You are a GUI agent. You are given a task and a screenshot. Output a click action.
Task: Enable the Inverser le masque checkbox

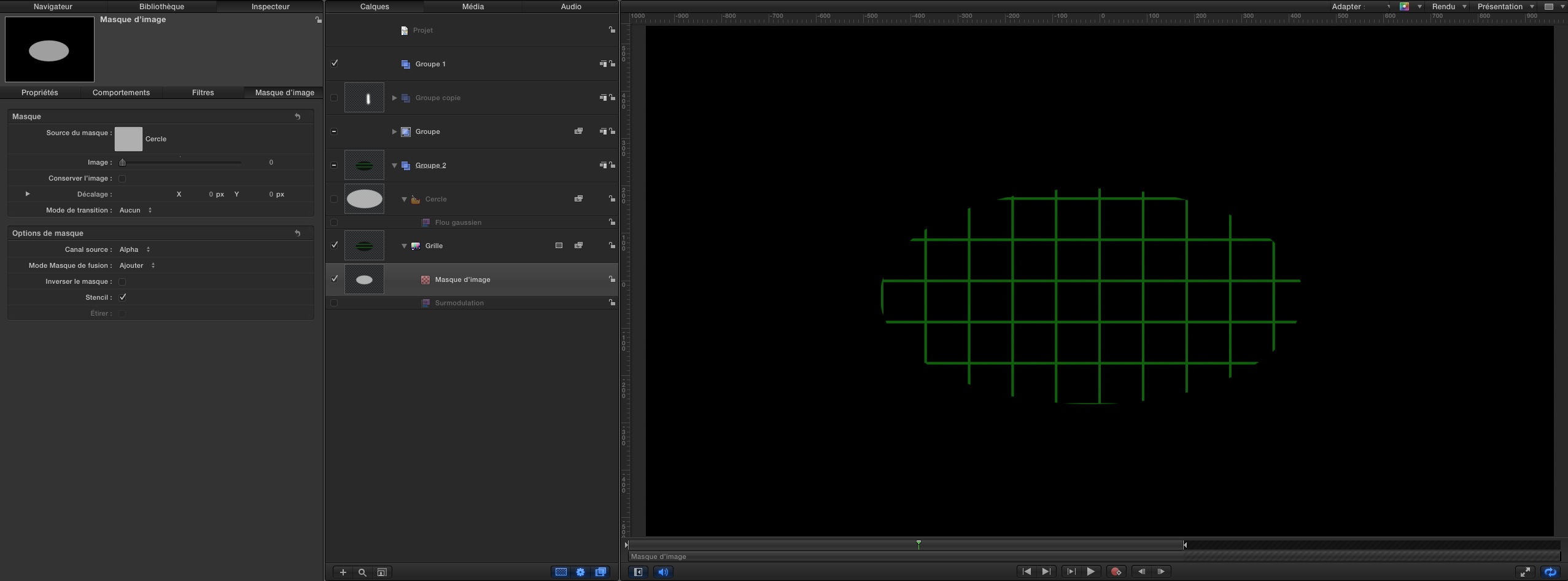122,282
